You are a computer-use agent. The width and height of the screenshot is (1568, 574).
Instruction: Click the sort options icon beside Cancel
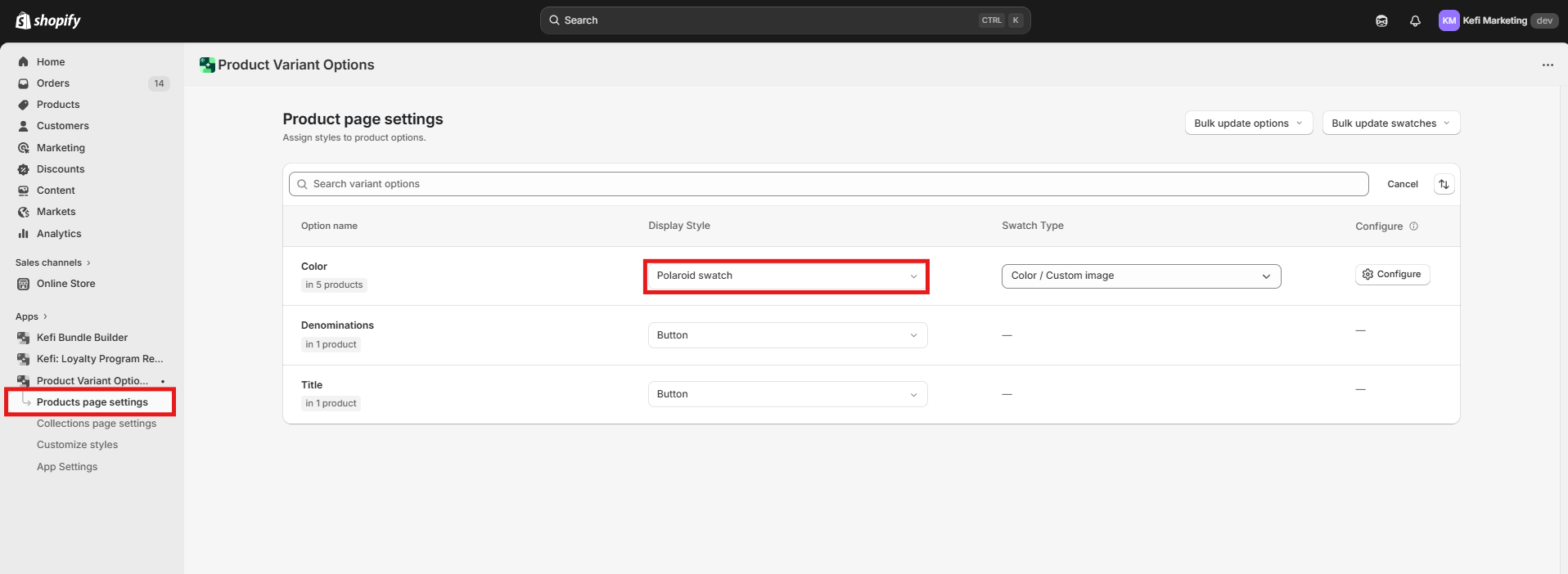click(1444, 184)
